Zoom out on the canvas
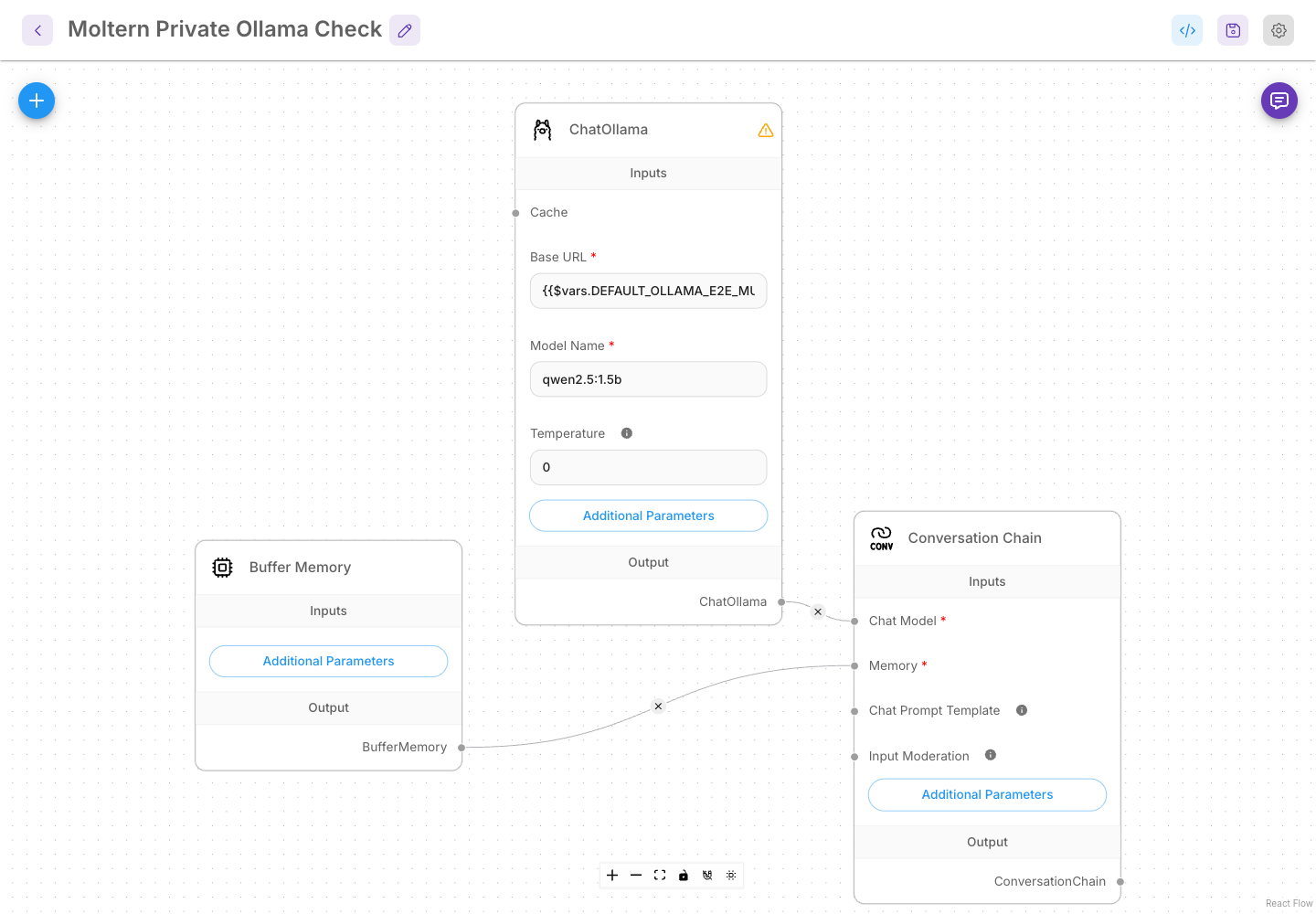This screenshot has width=1316, height=914. pyautogui.click(x=636, y=876)
